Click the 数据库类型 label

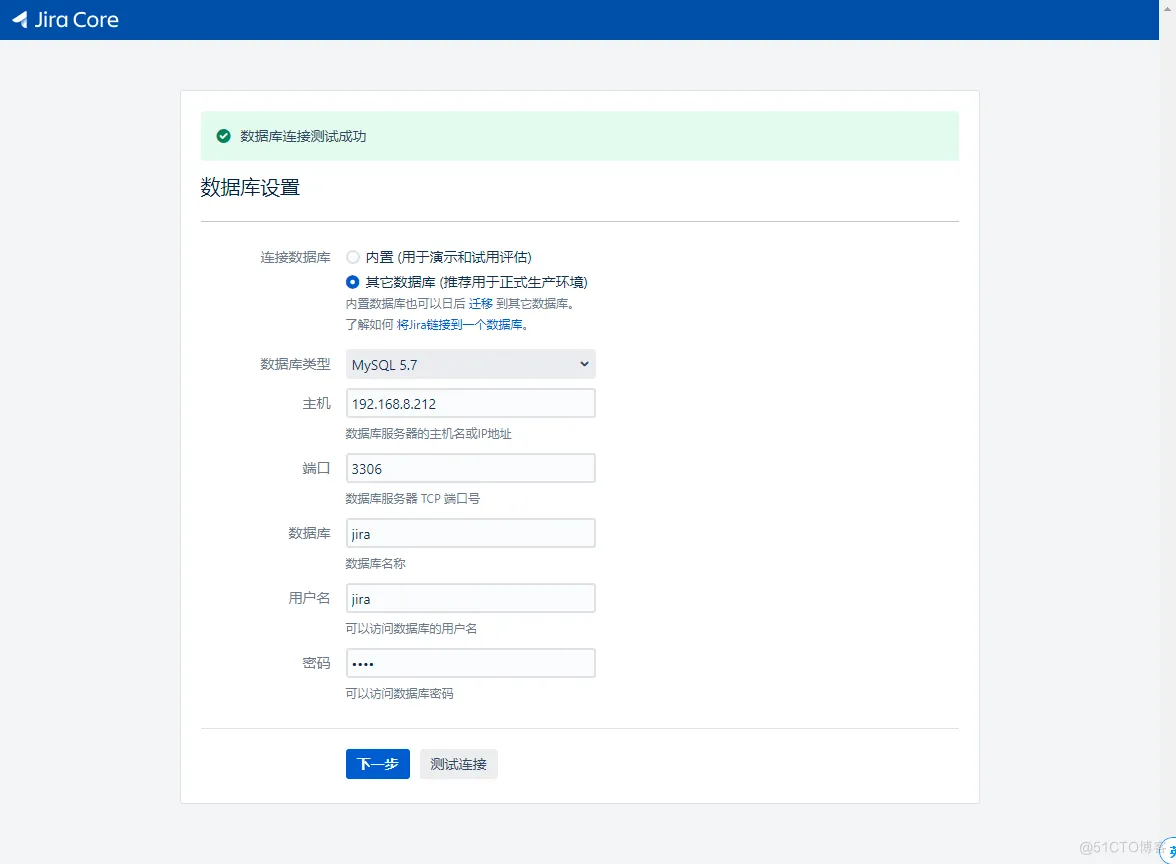[x=295, y=364]
